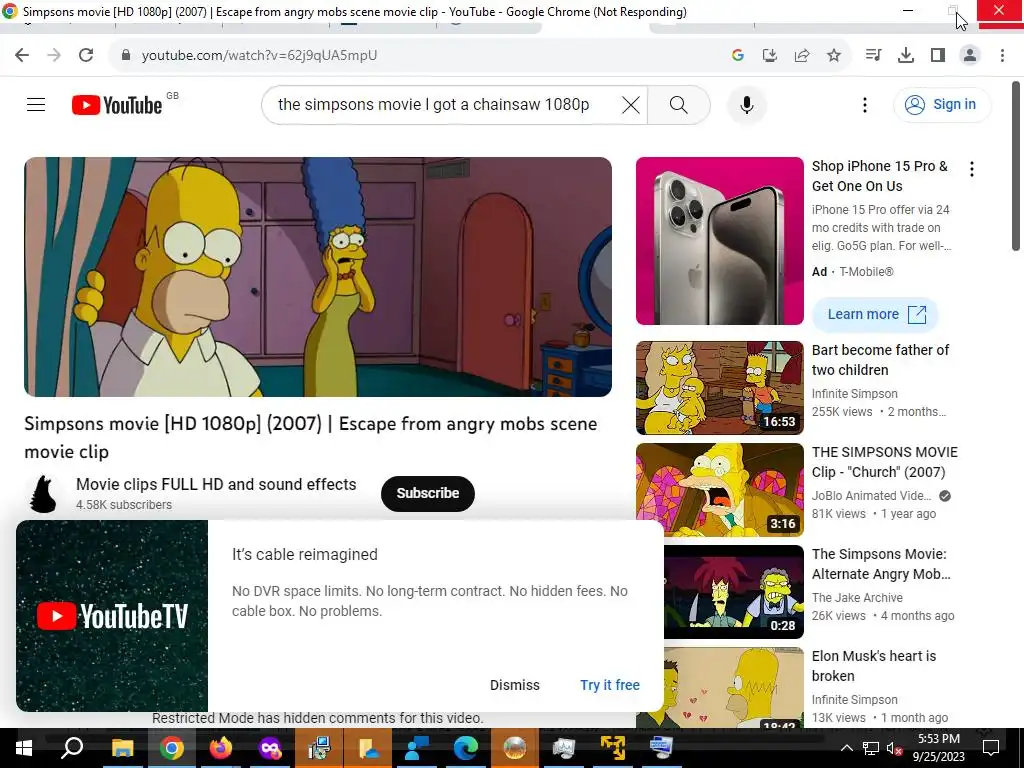Open the iPhone 15 Pro ad thumbnail

tap(720, 240)
